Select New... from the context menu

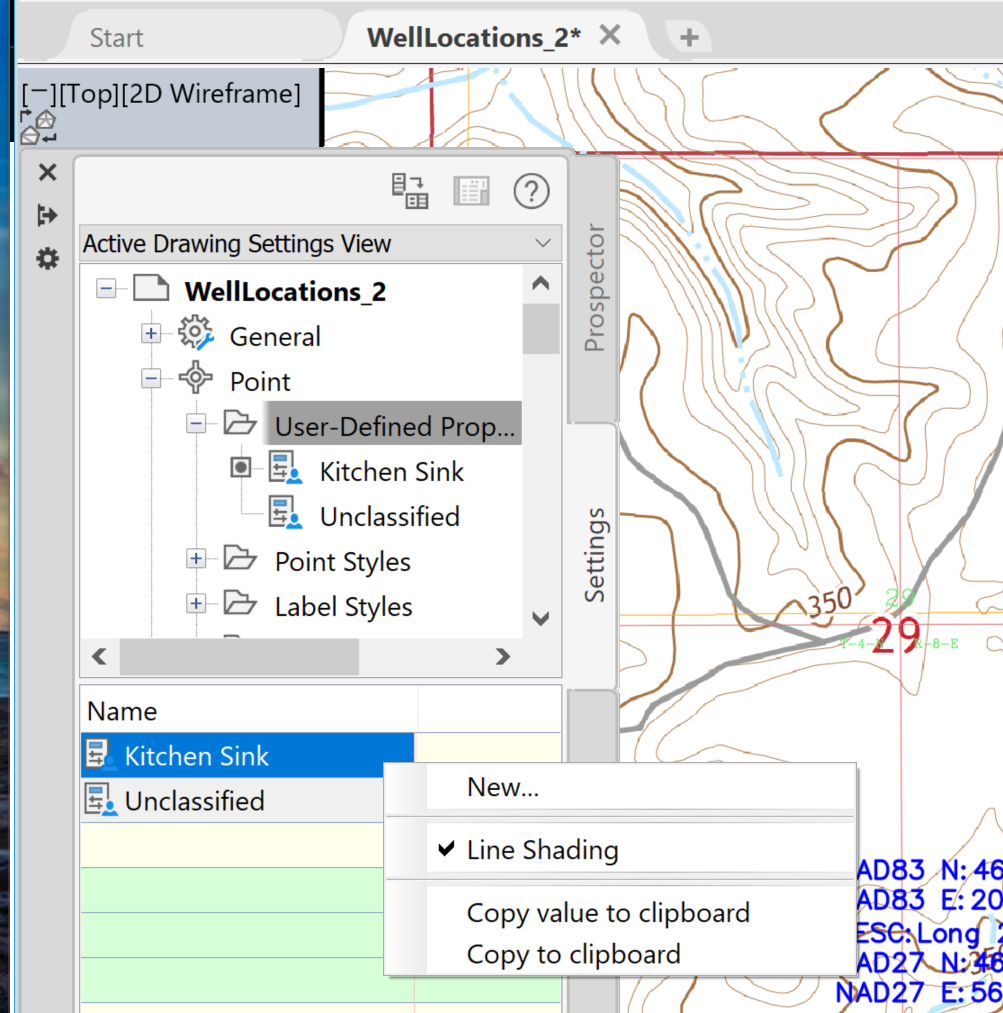(x=500, y=786)
